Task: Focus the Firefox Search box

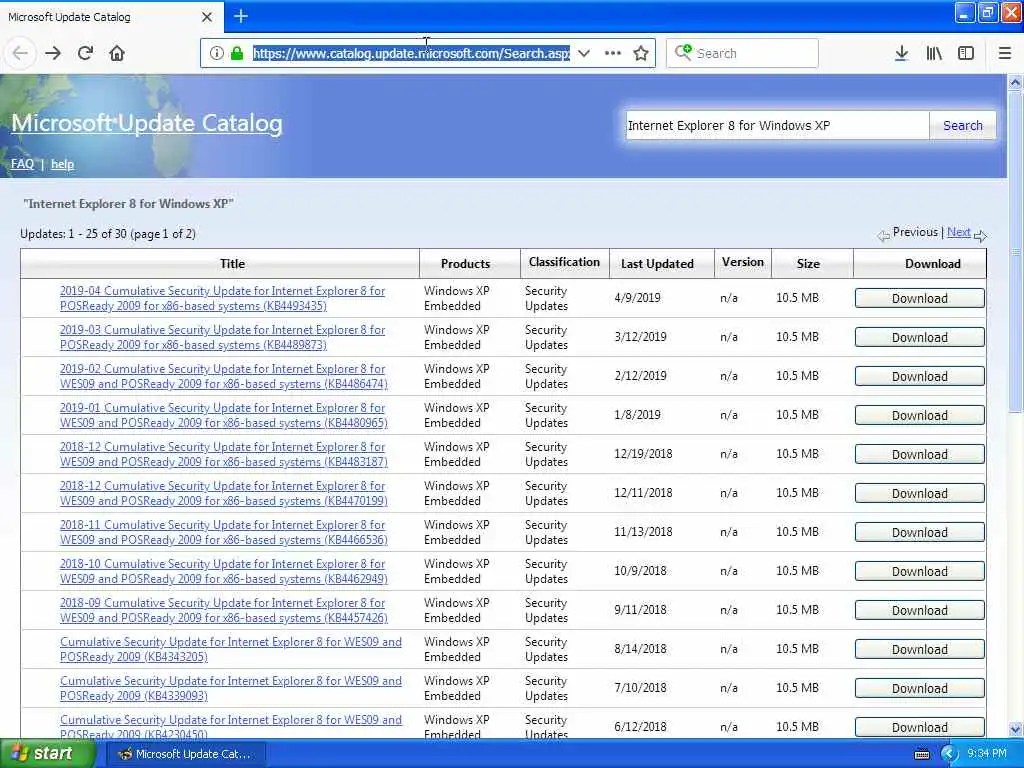Action: 742,53
